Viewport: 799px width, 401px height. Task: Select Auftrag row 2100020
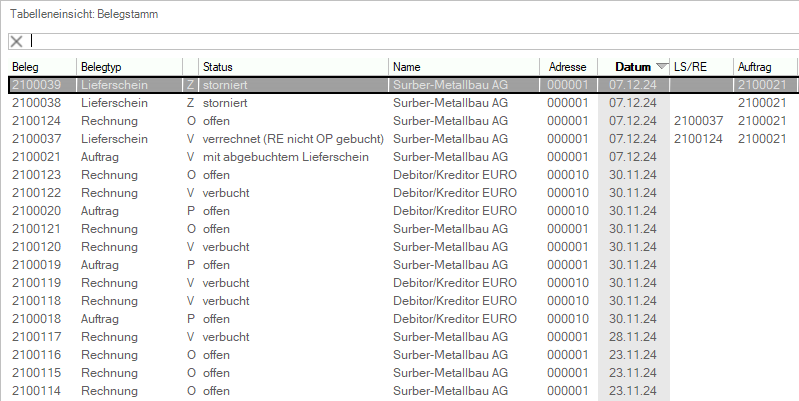coord(404,211)
